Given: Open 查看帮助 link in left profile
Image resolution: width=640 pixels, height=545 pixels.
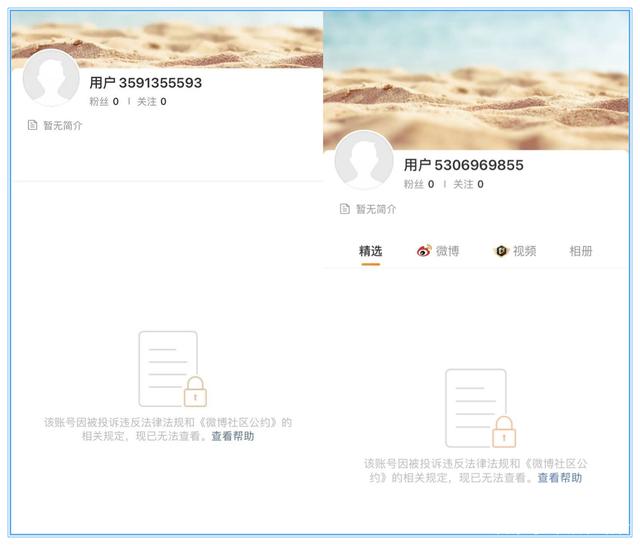Looking at the screenshot, I should [x=233, y=436].
